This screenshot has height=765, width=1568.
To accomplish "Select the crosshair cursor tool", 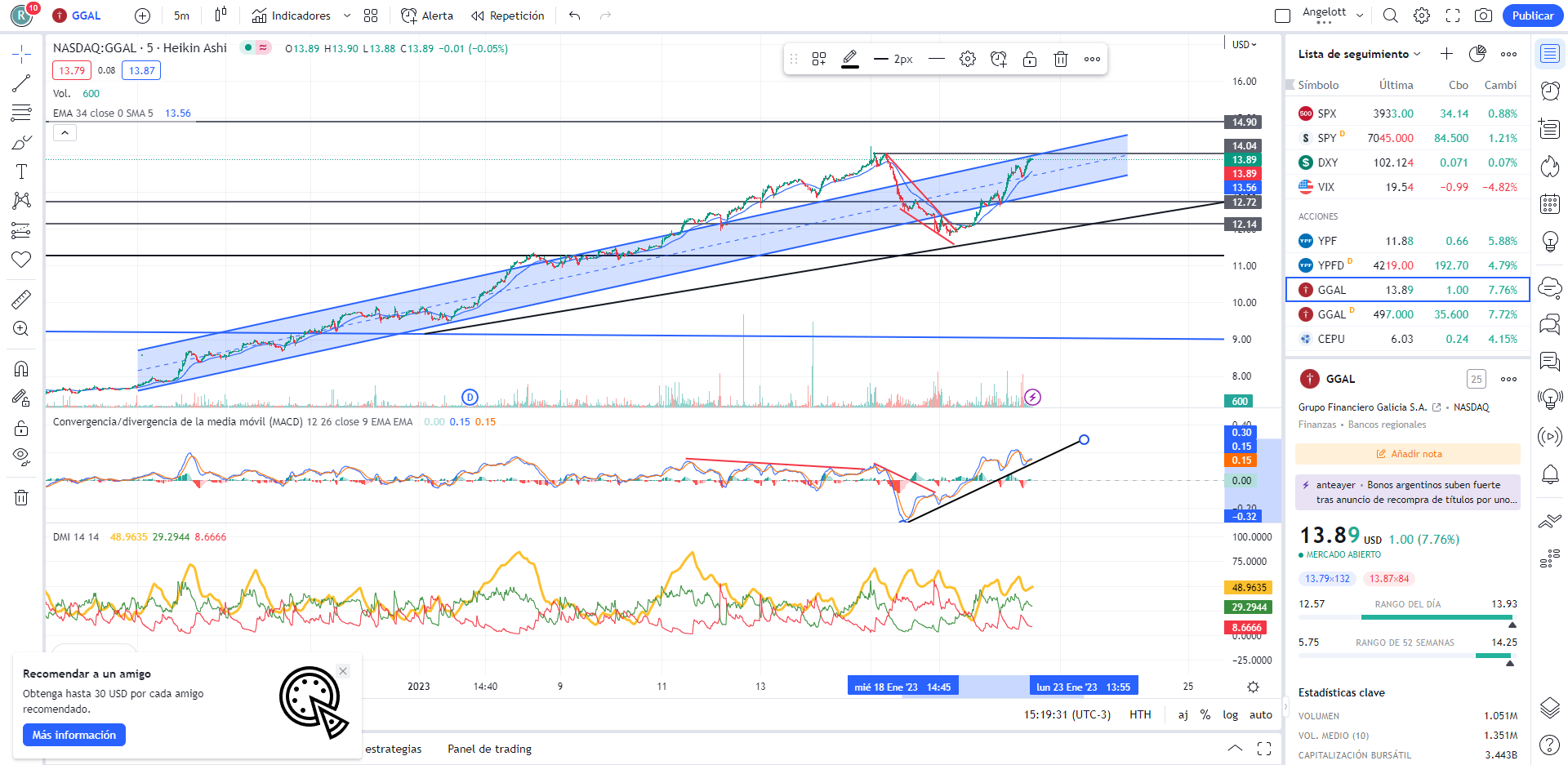I will 21,55.
